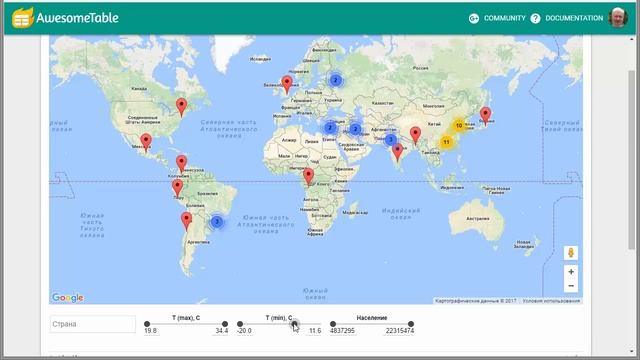The width and height of the screenshot is (640, 360).
Task: Select the red marker over Venezuela
Action: click(181, 164)
